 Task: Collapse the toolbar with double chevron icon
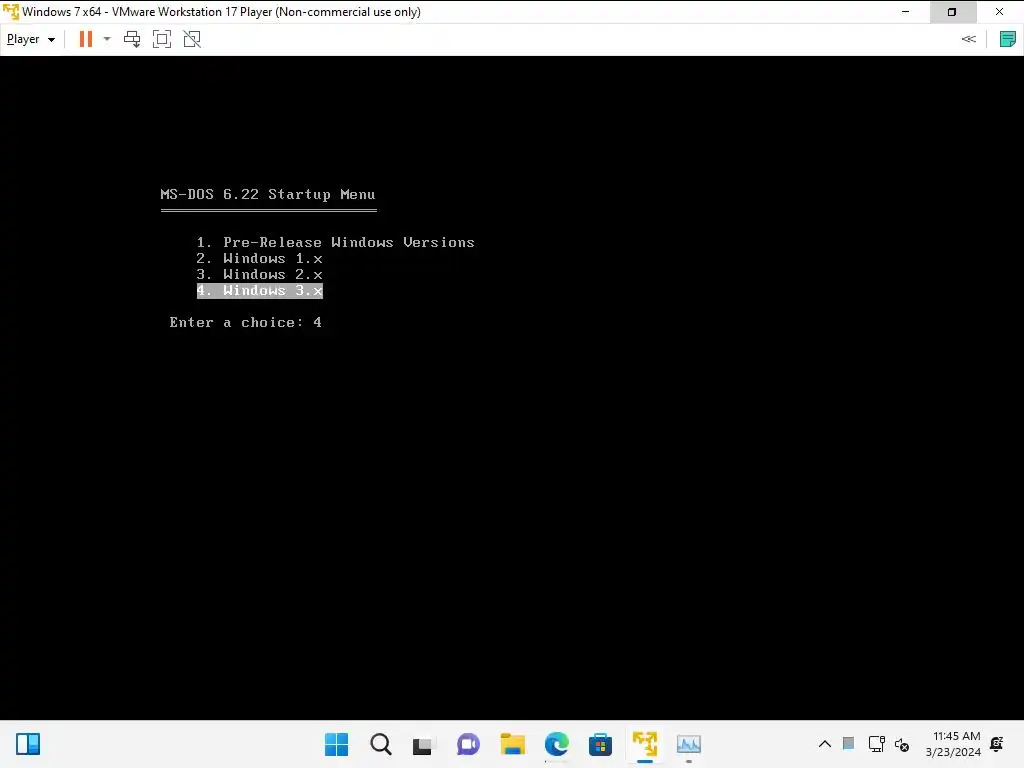(968, 39)
